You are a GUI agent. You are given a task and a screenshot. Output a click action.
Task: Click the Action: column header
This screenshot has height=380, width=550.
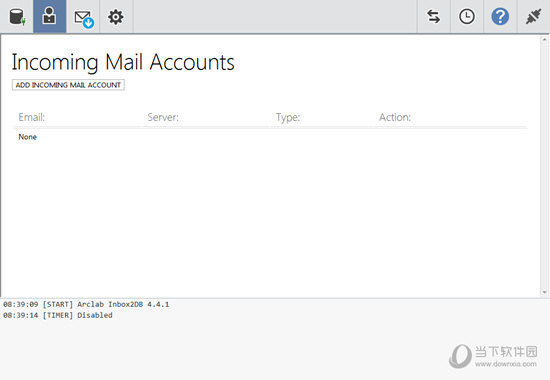pyautogui.click(x=395, y=117)
